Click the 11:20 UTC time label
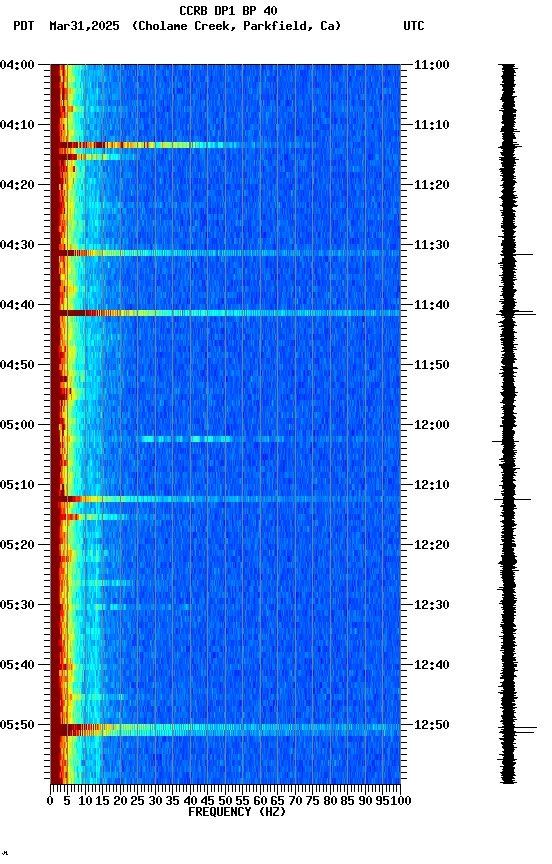 pos(432,185)
